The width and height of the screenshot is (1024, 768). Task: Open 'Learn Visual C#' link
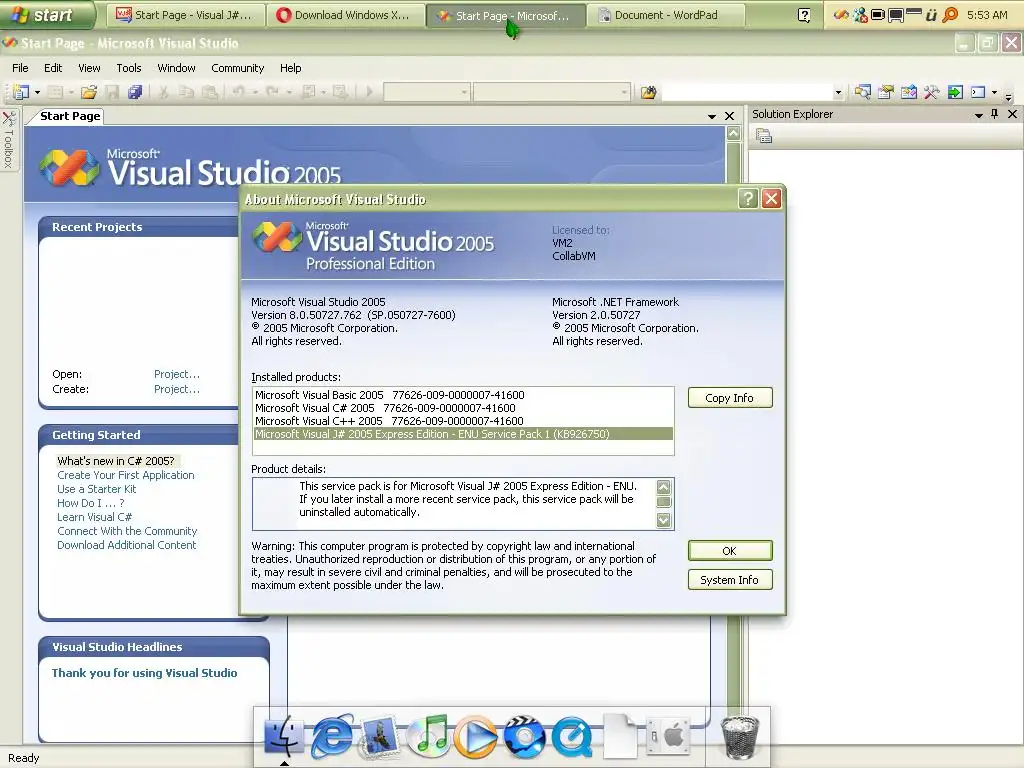(94, 517)
